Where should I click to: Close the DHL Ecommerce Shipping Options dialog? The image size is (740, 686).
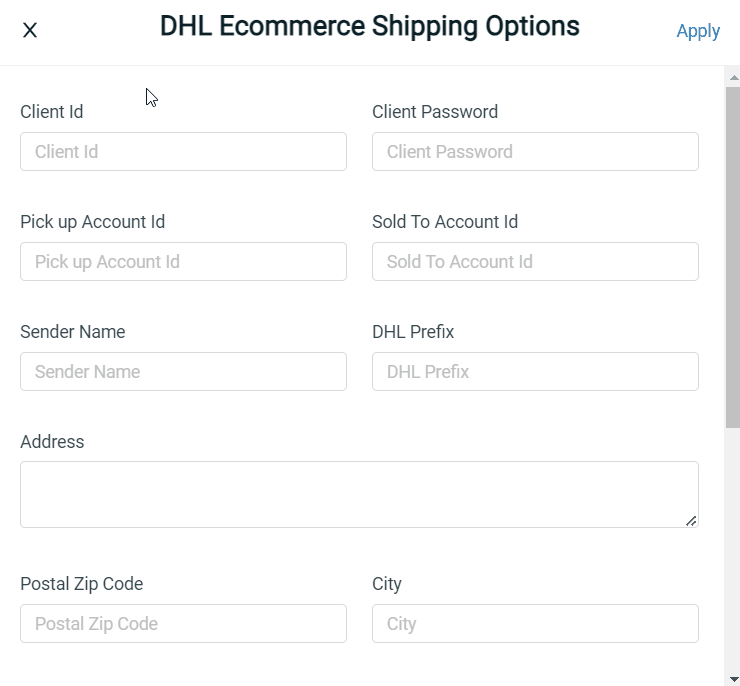30,30
